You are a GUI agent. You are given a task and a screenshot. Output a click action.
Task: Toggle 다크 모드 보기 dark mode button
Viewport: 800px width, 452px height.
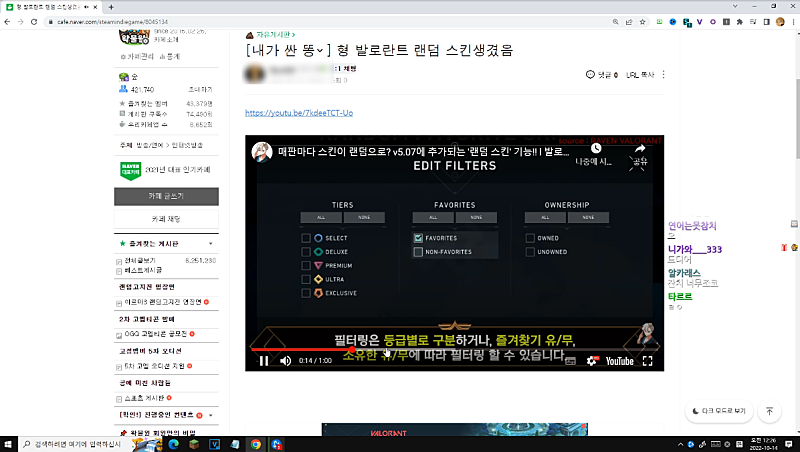coord(719,411)
